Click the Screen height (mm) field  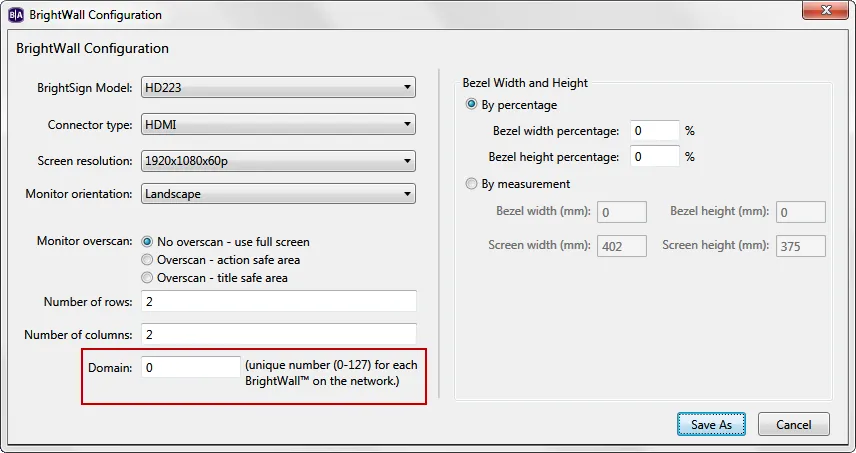[801, 246]
